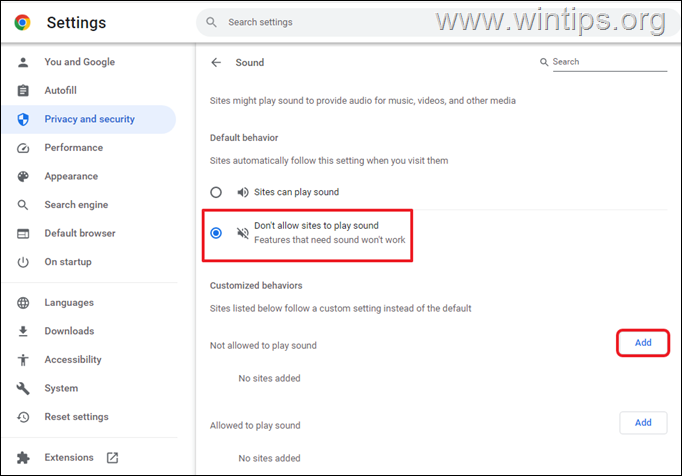
Task: Go back using the arrow beside Sound
Action: (x=216, y=63)
